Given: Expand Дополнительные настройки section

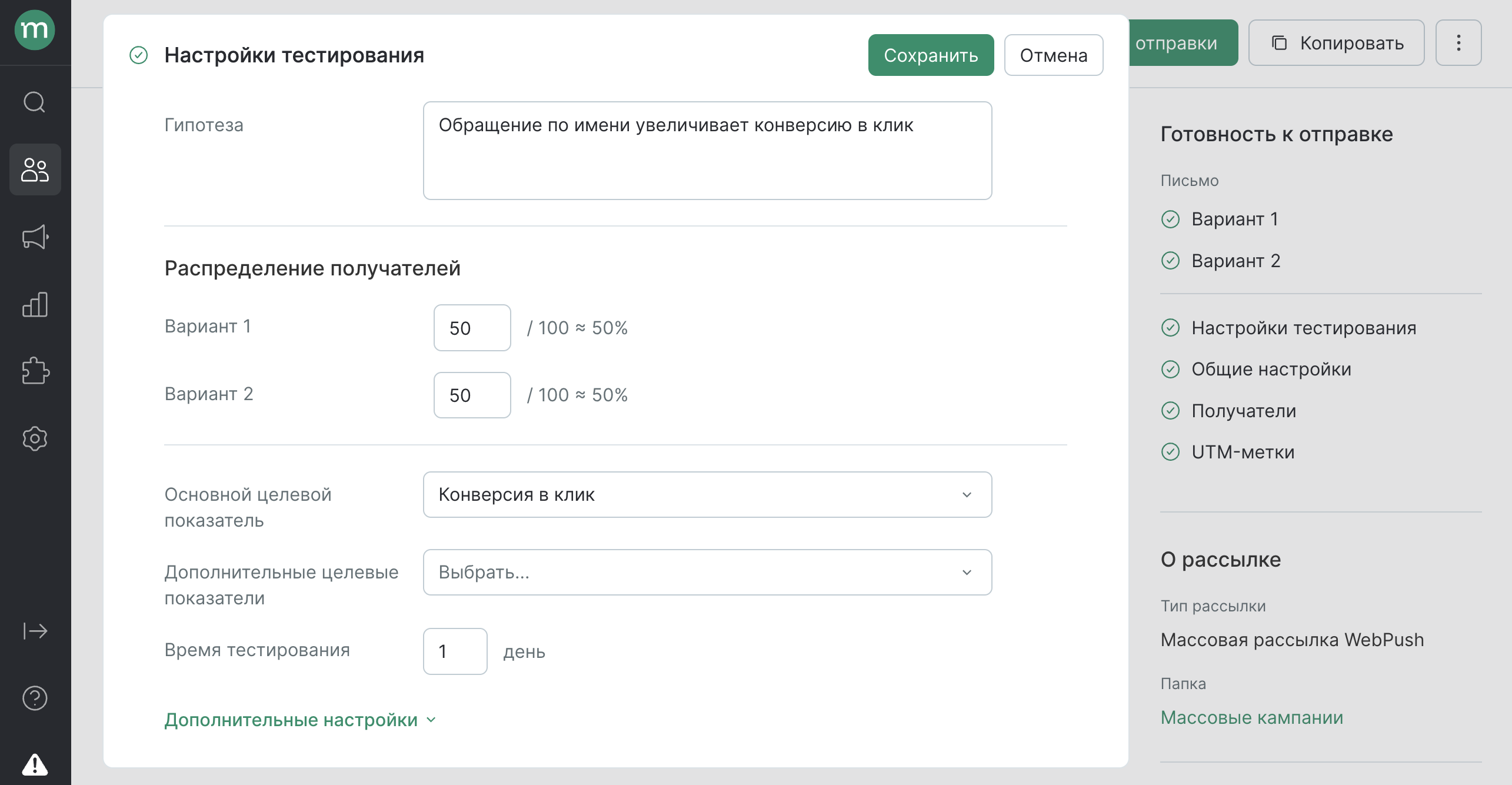Looking at the screenshot, I should [x=300, y=720].
